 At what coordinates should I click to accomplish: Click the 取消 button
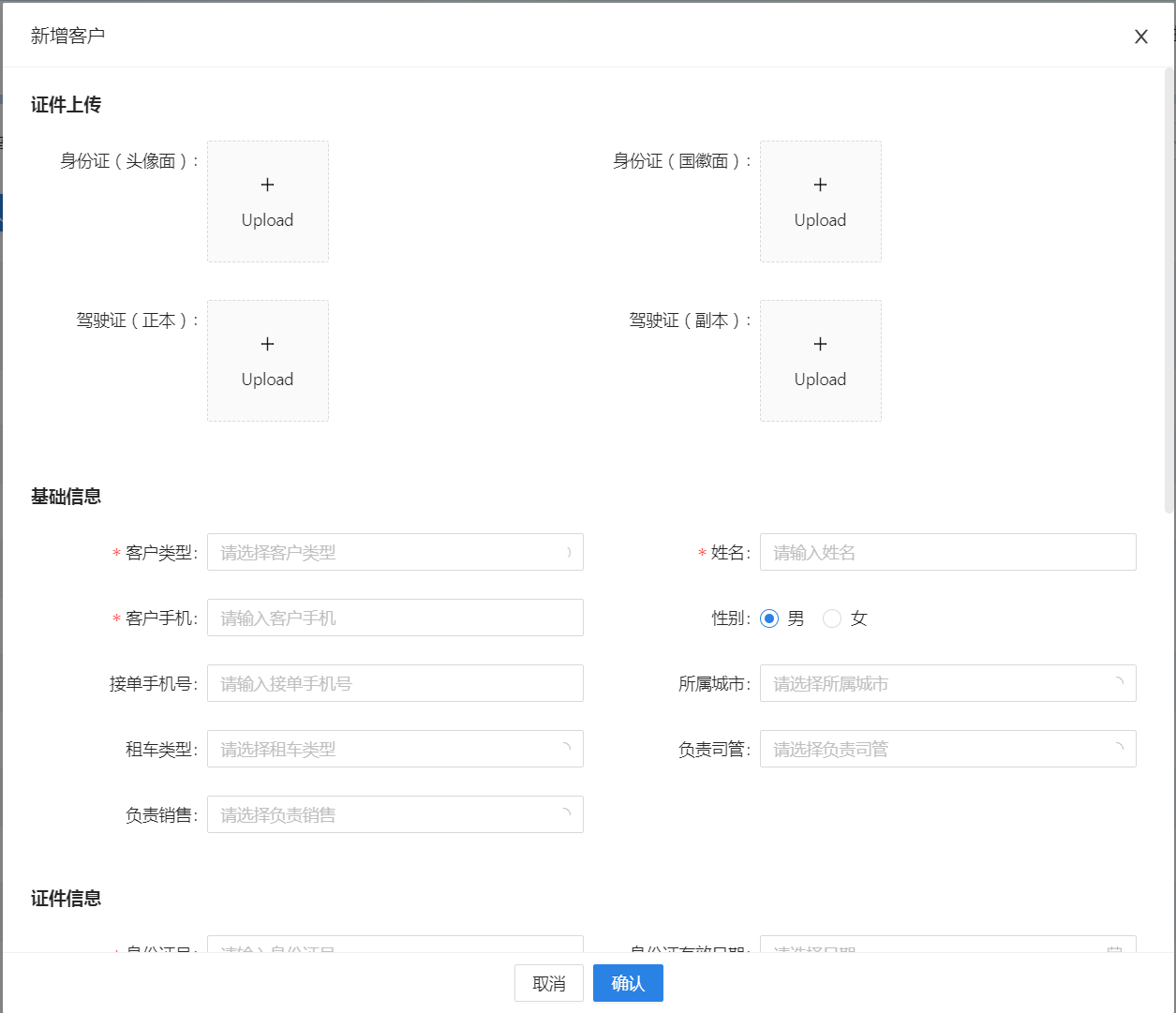tap(548, 983)
